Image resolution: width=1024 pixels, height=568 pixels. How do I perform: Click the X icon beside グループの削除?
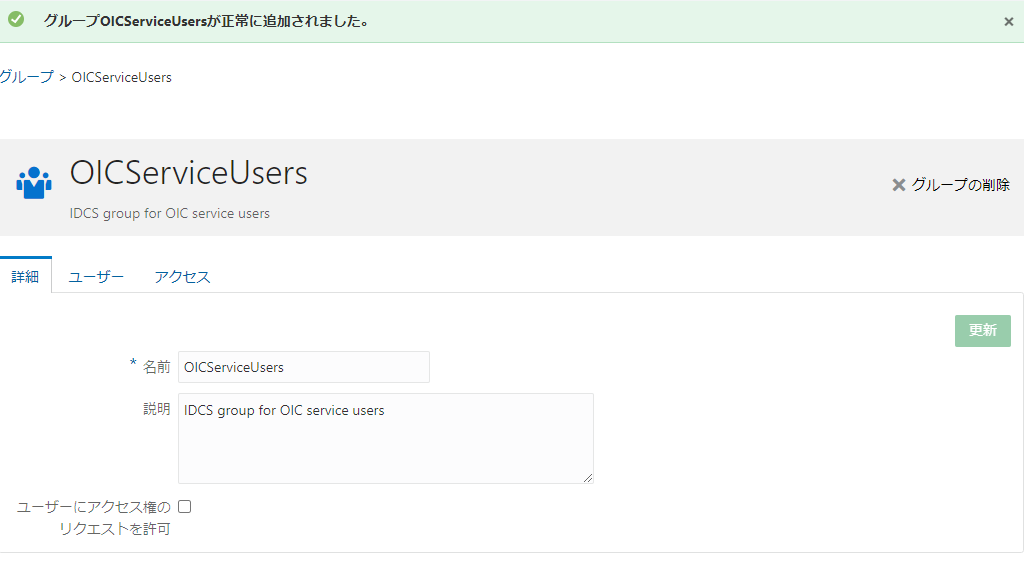click(x=898, y=185)
